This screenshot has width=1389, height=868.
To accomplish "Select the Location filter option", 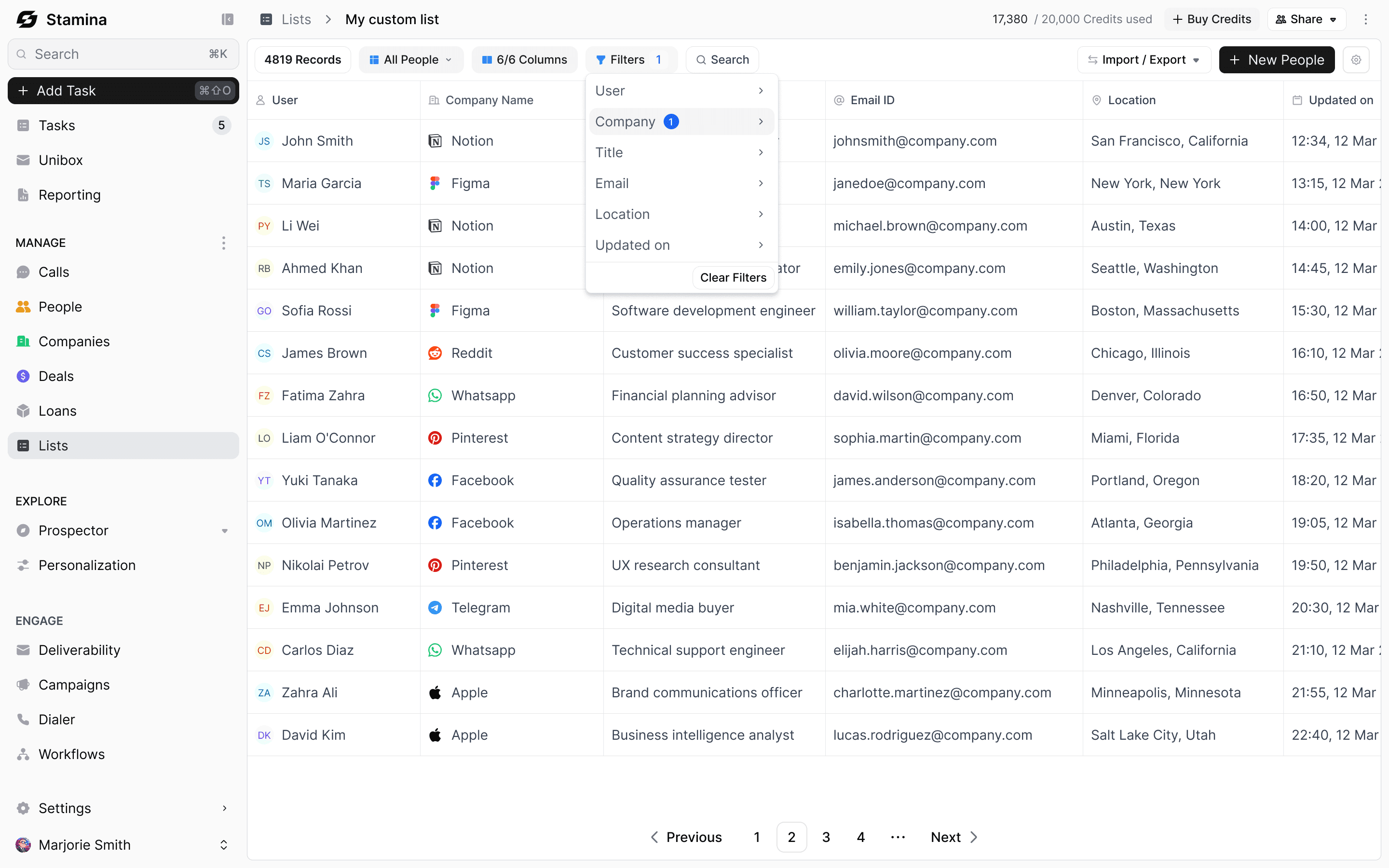I will click(x=681, y=214).
